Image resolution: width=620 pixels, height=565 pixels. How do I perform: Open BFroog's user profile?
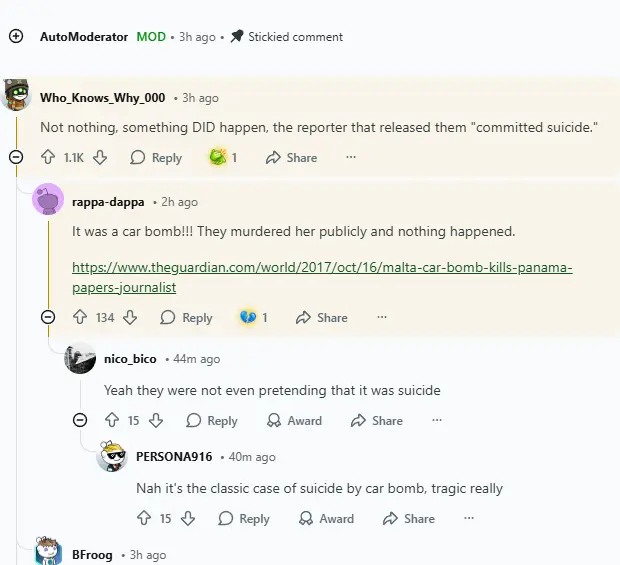(92, 554)
